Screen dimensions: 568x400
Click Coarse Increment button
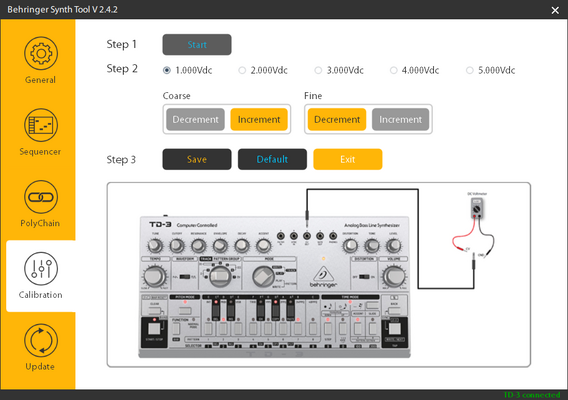point(259,119)
